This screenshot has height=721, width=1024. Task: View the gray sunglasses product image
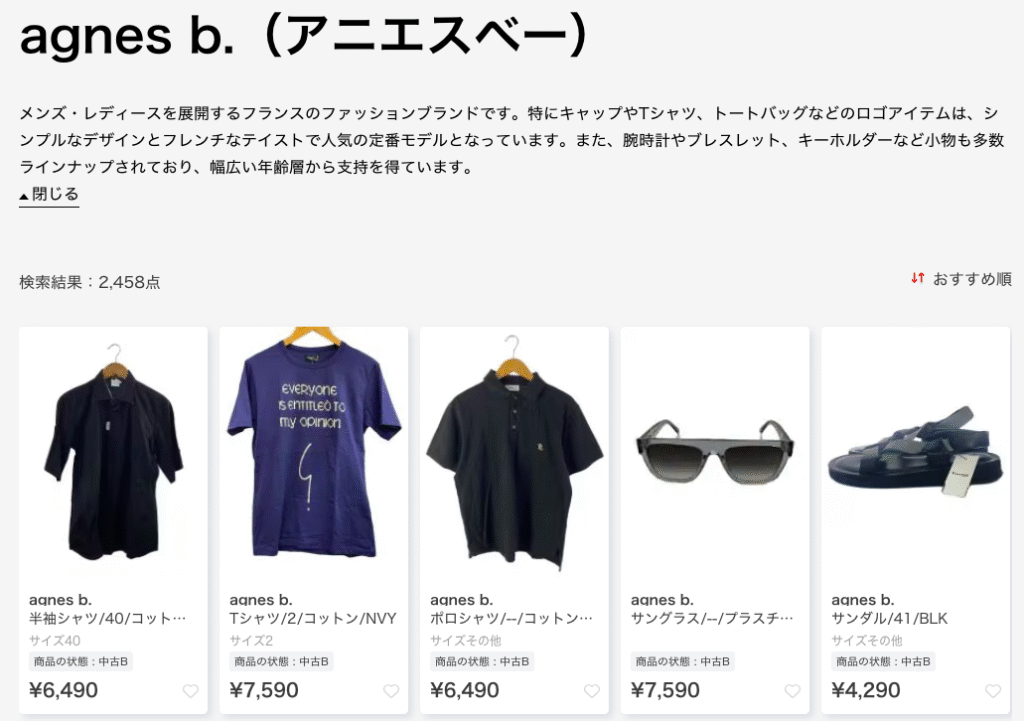[715, 454]
